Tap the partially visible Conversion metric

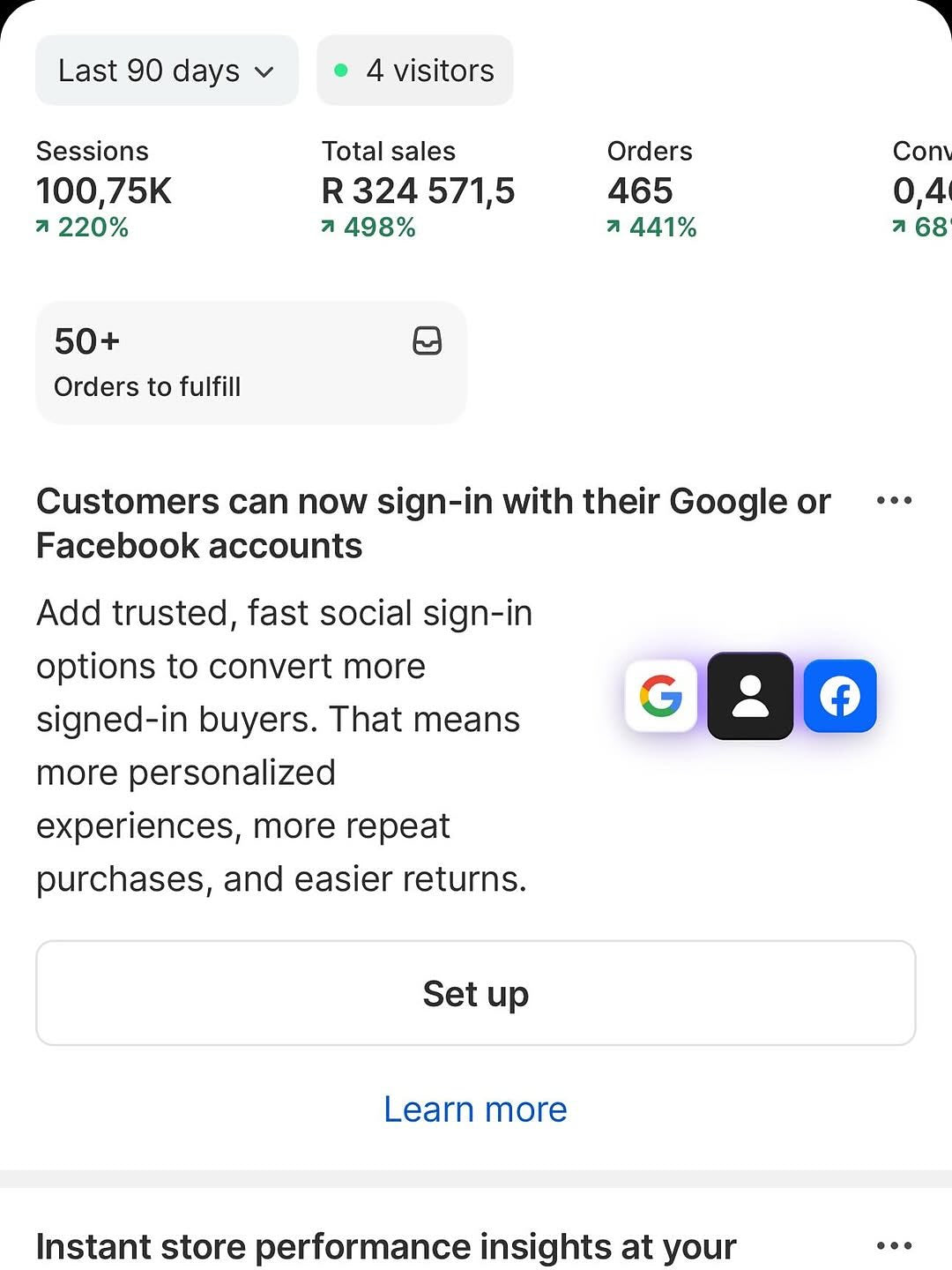(x=921, y=190)
